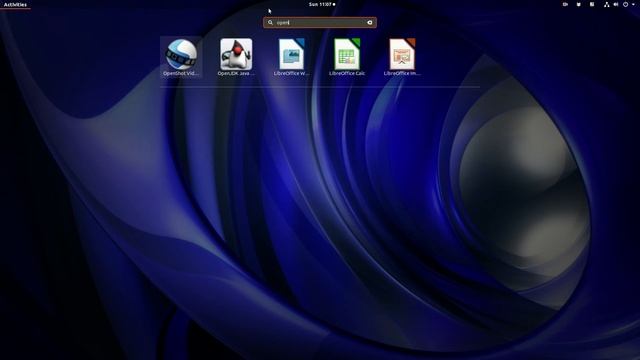Open LibreOffice Calc spreadsheet app
This screenshot has width=640, height=360.
(347, 57)
